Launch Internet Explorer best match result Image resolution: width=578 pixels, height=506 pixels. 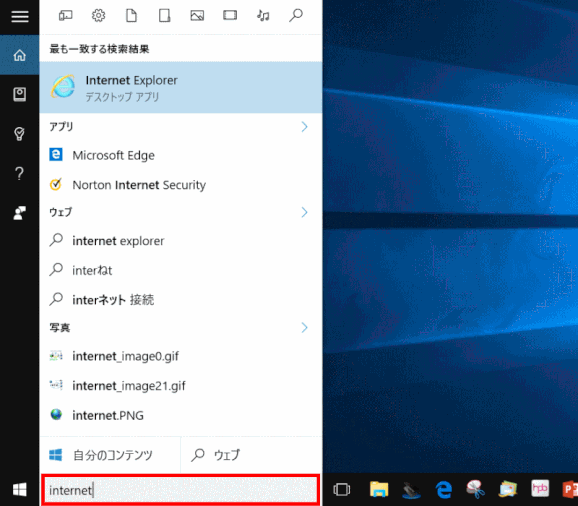coord(181,87)
